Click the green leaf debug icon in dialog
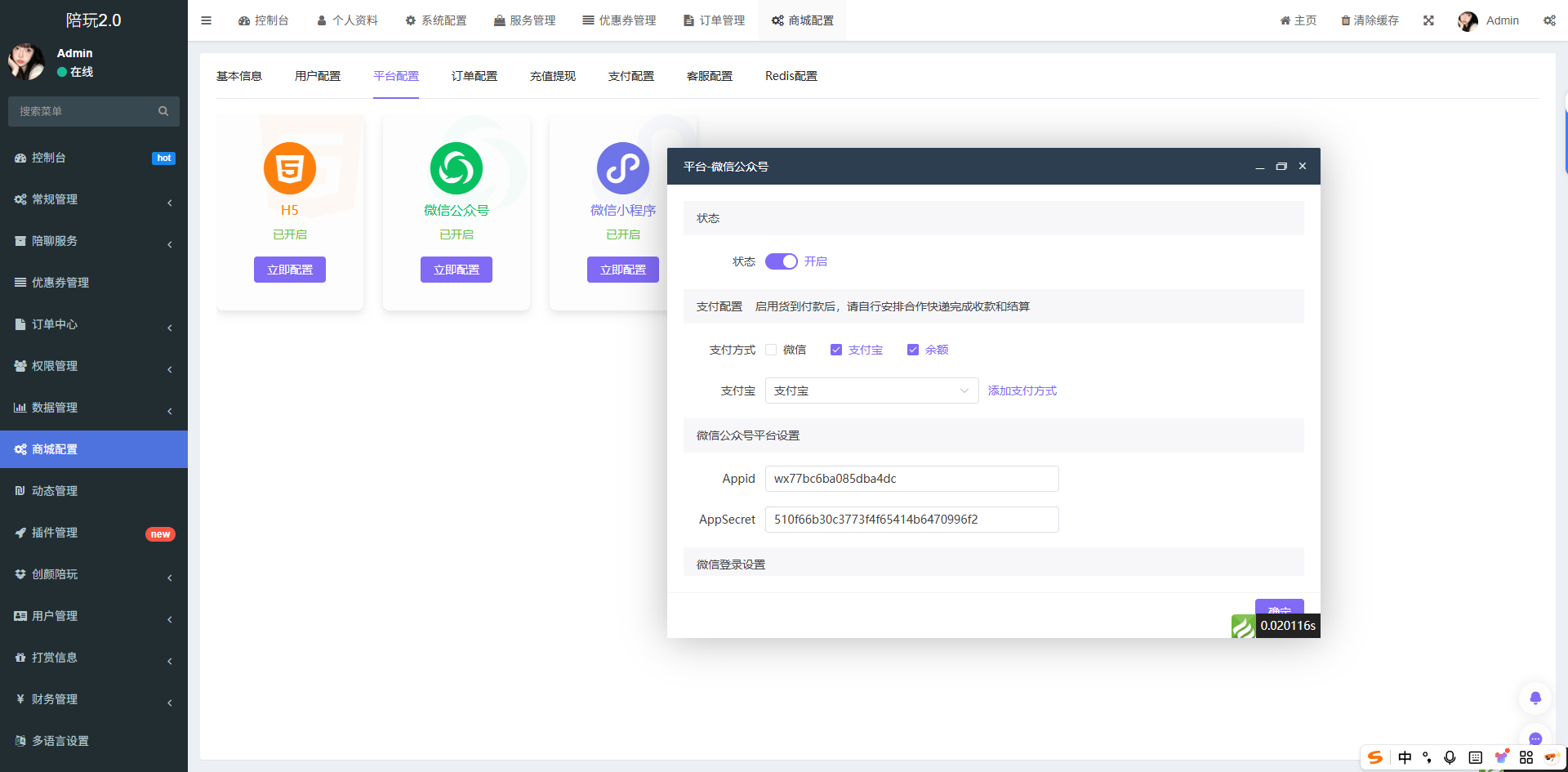The width and height of the screenshot is (1568, 772). click(x=1243, y=626)
